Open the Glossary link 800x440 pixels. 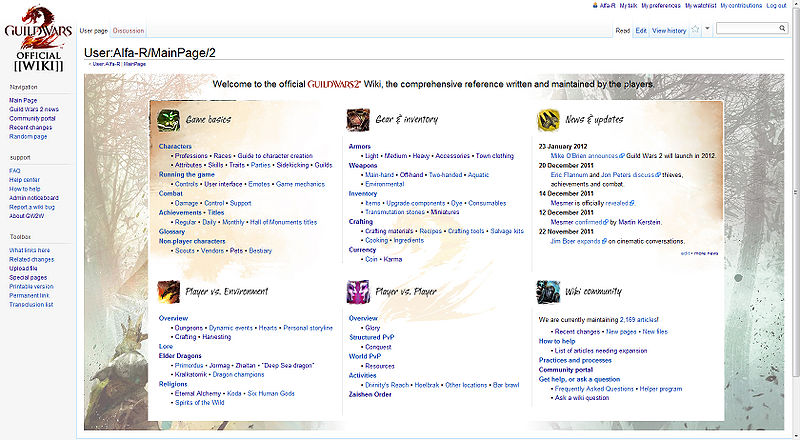click(x=171, y=232)
